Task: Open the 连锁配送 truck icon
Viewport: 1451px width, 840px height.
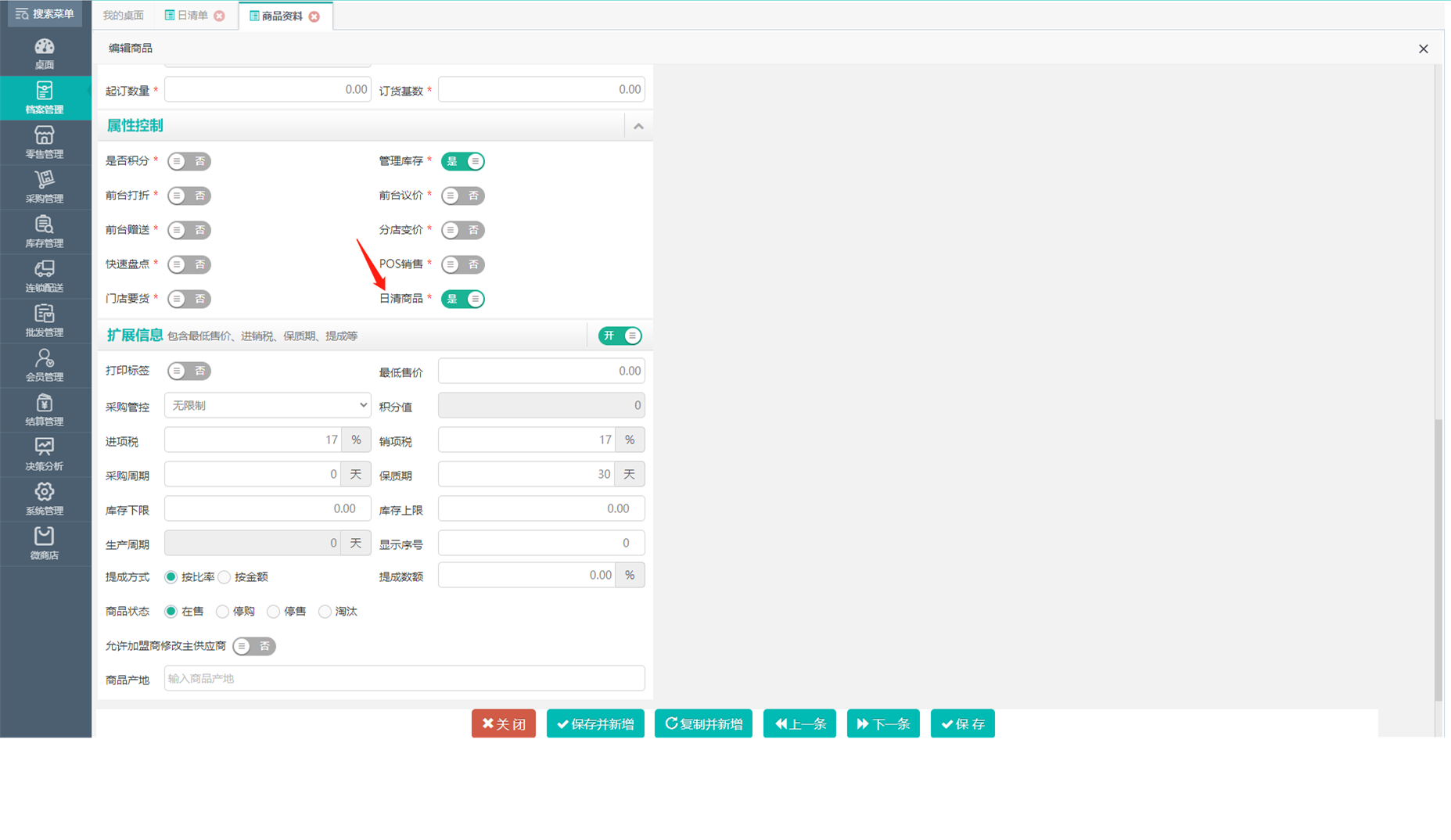Action: coord(45,276)
